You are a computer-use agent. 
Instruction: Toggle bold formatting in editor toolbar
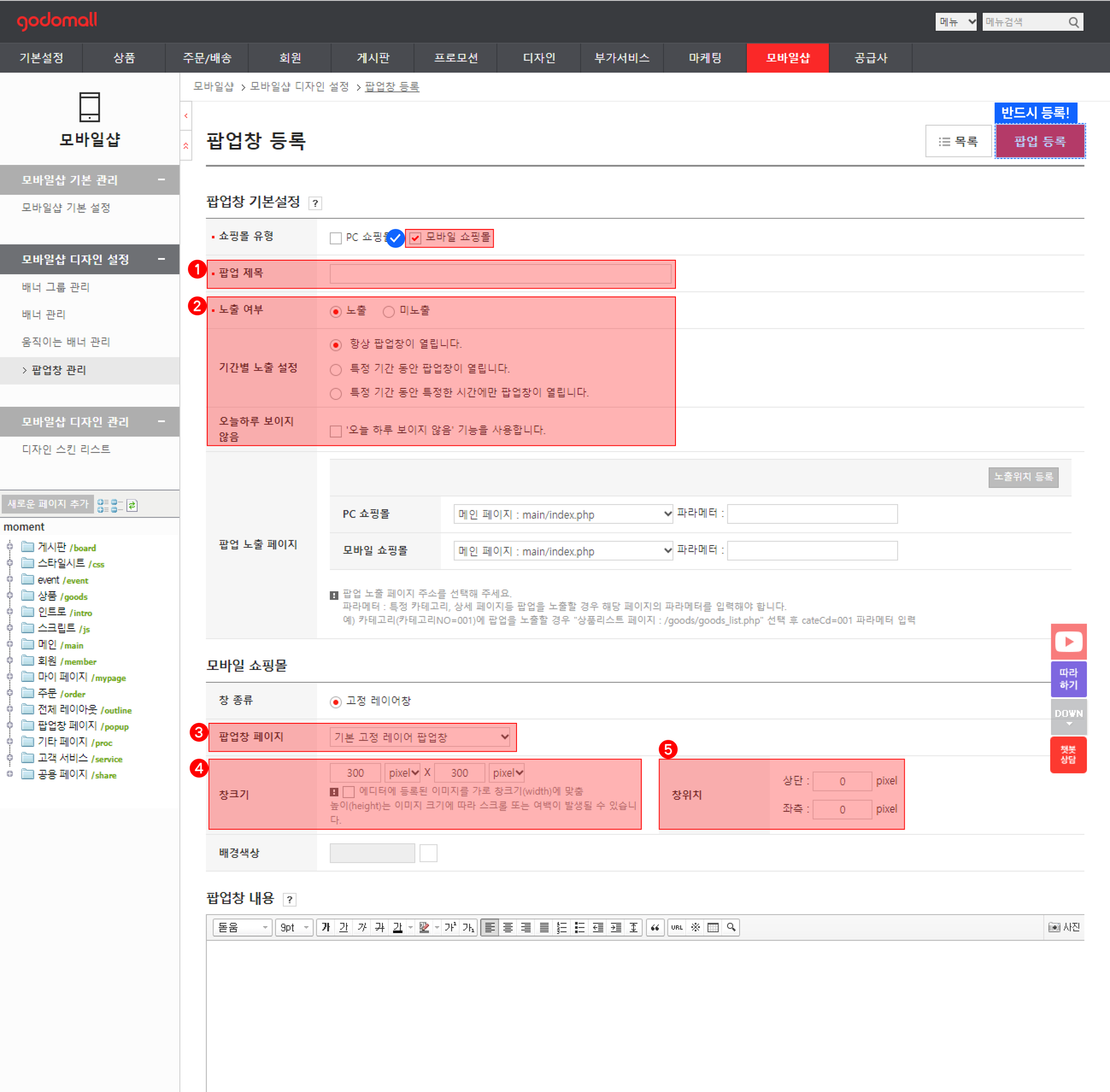[x=326, y=927]
